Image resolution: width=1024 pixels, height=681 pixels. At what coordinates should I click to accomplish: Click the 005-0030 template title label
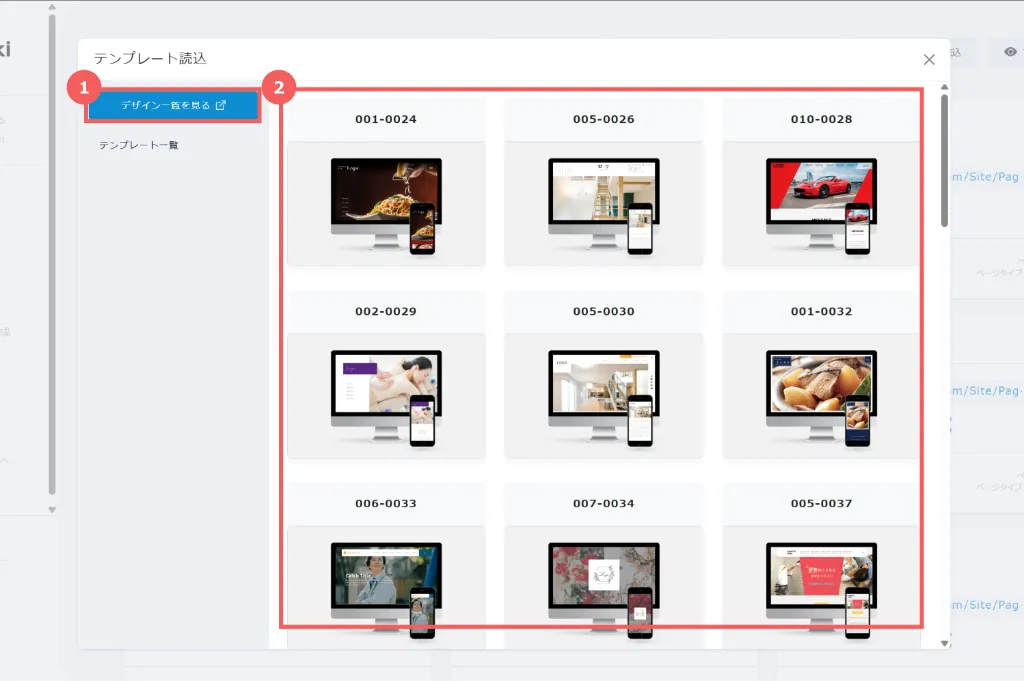pos(603,311)
